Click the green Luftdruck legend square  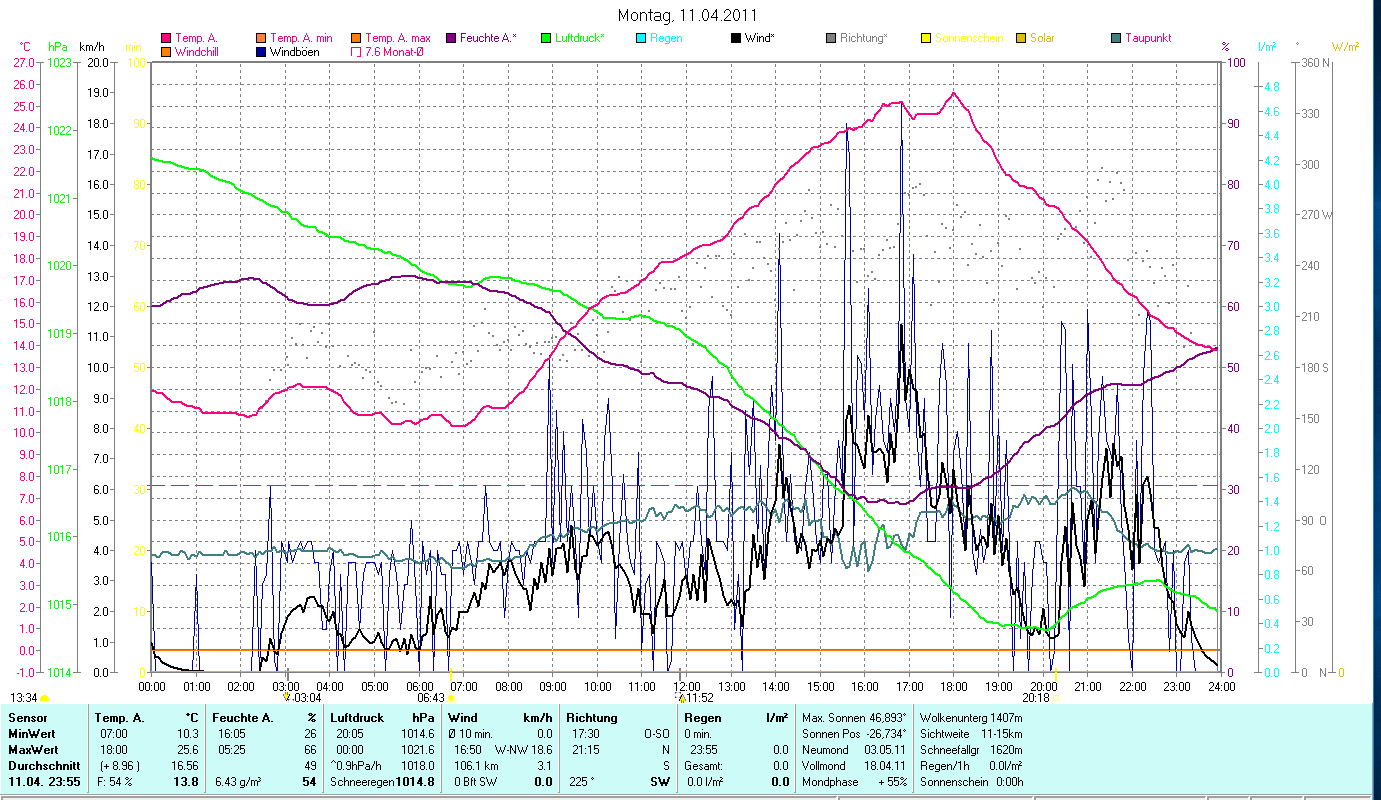(x=546, y=38)
